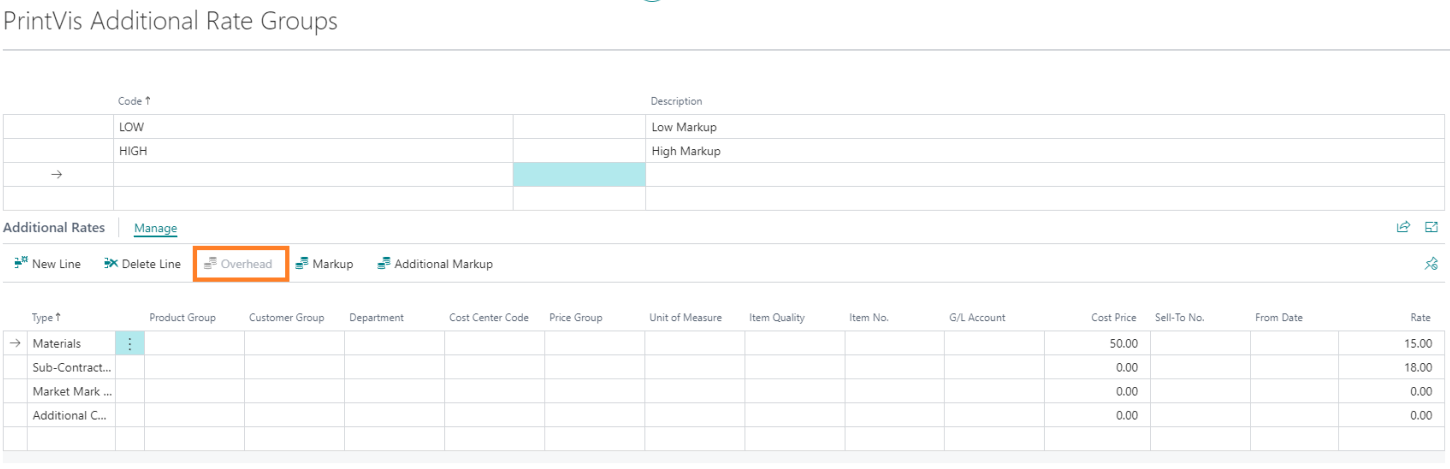This screenshot has height=469, width=1450.
Task: Sort by the Type column header
Action: pos(46,318)
